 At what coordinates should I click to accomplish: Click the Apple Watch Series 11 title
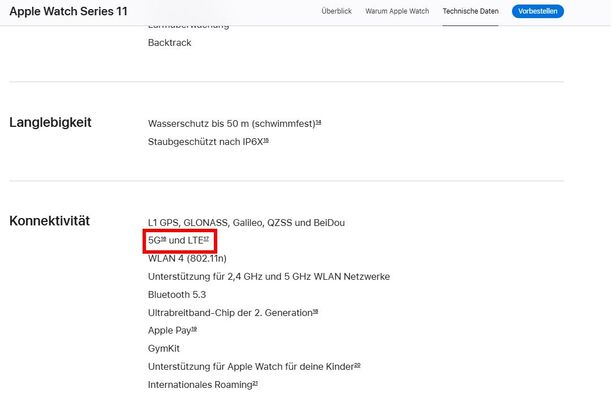click(x=69, y=11)
